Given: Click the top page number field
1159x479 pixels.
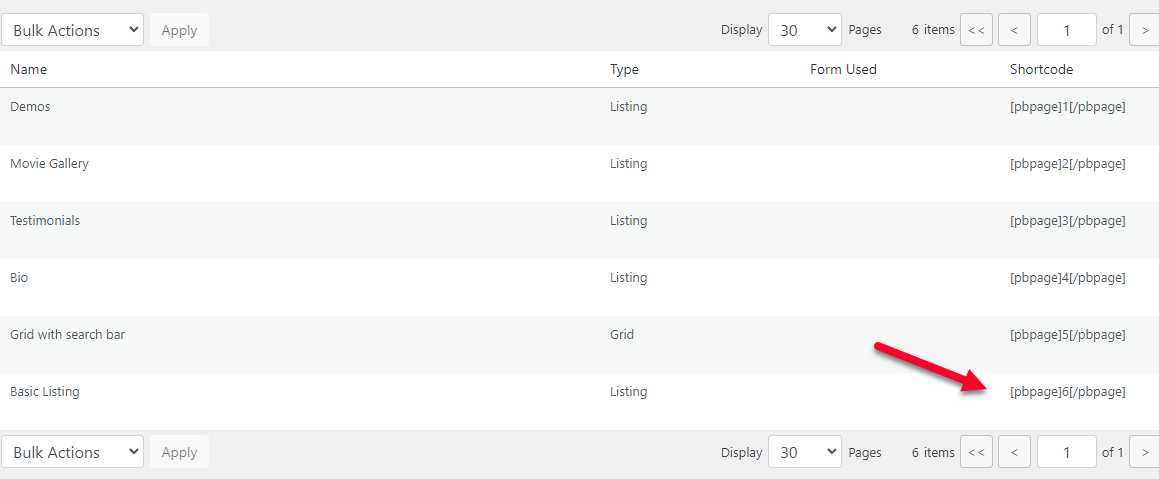Looking at the screenshot, I should click(x=1066, y=30).
